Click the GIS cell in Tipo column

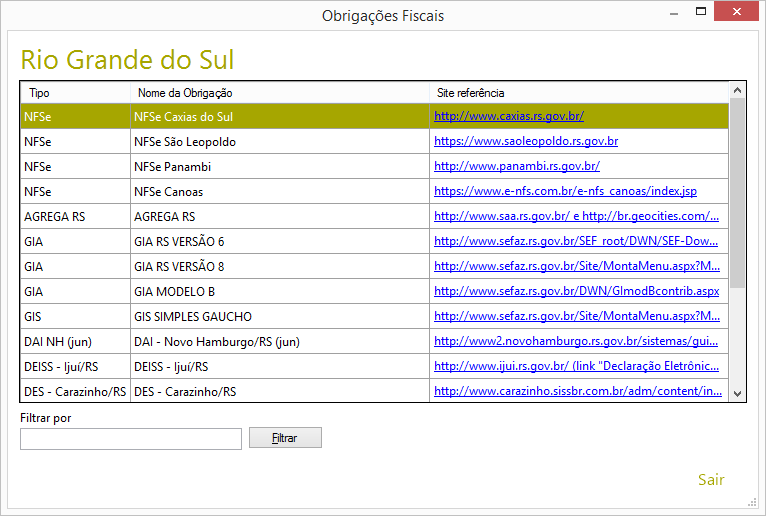tap(75, 316)
